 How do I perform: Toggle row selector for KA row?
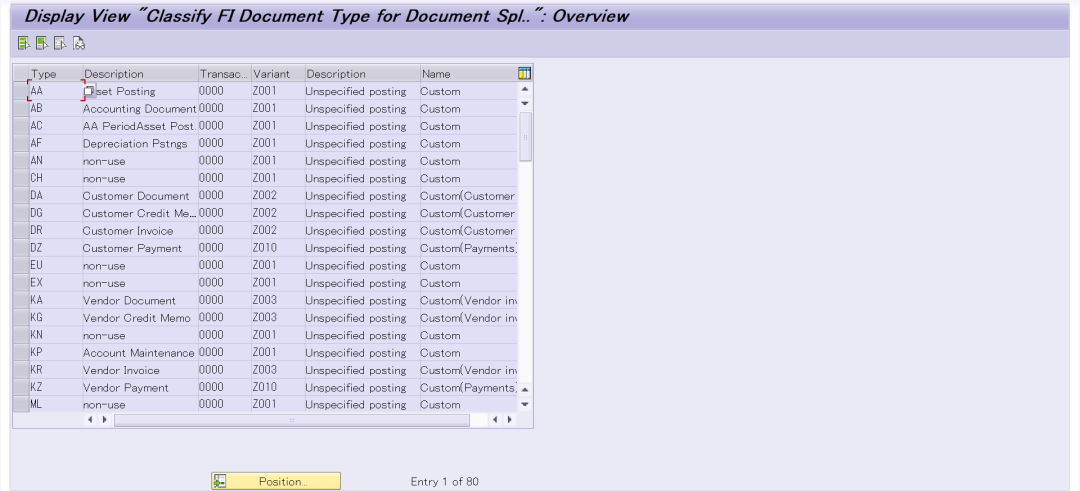21,300
